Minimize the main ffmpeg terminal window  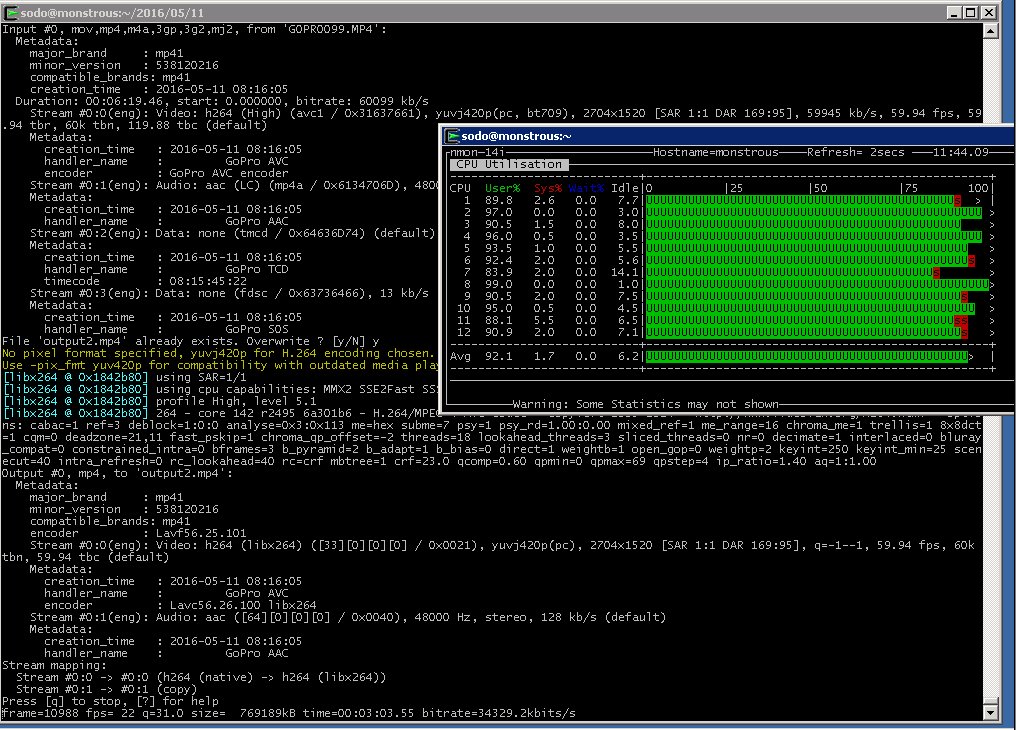coord(954,12)
